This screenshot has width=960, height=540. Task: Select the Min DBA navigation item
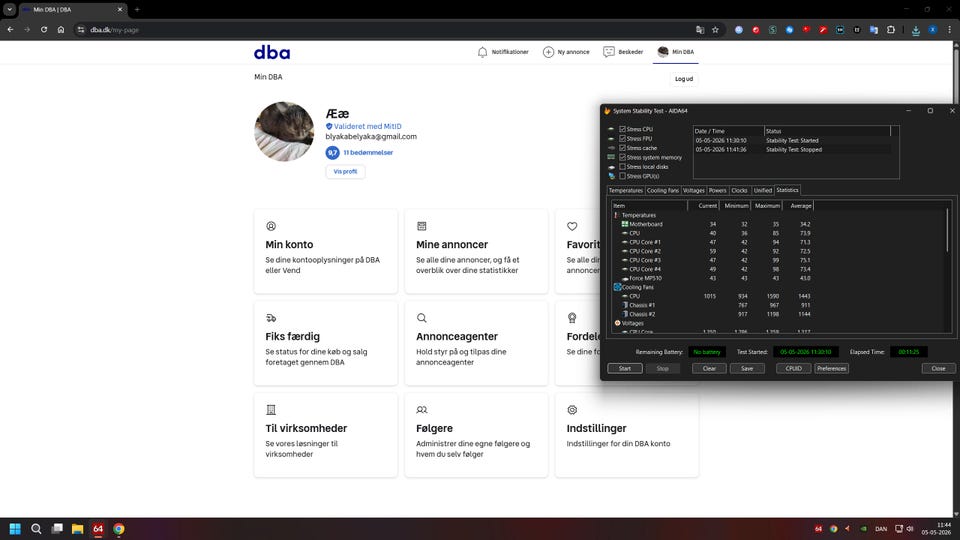pyautogui.click(x=675, y=52)
